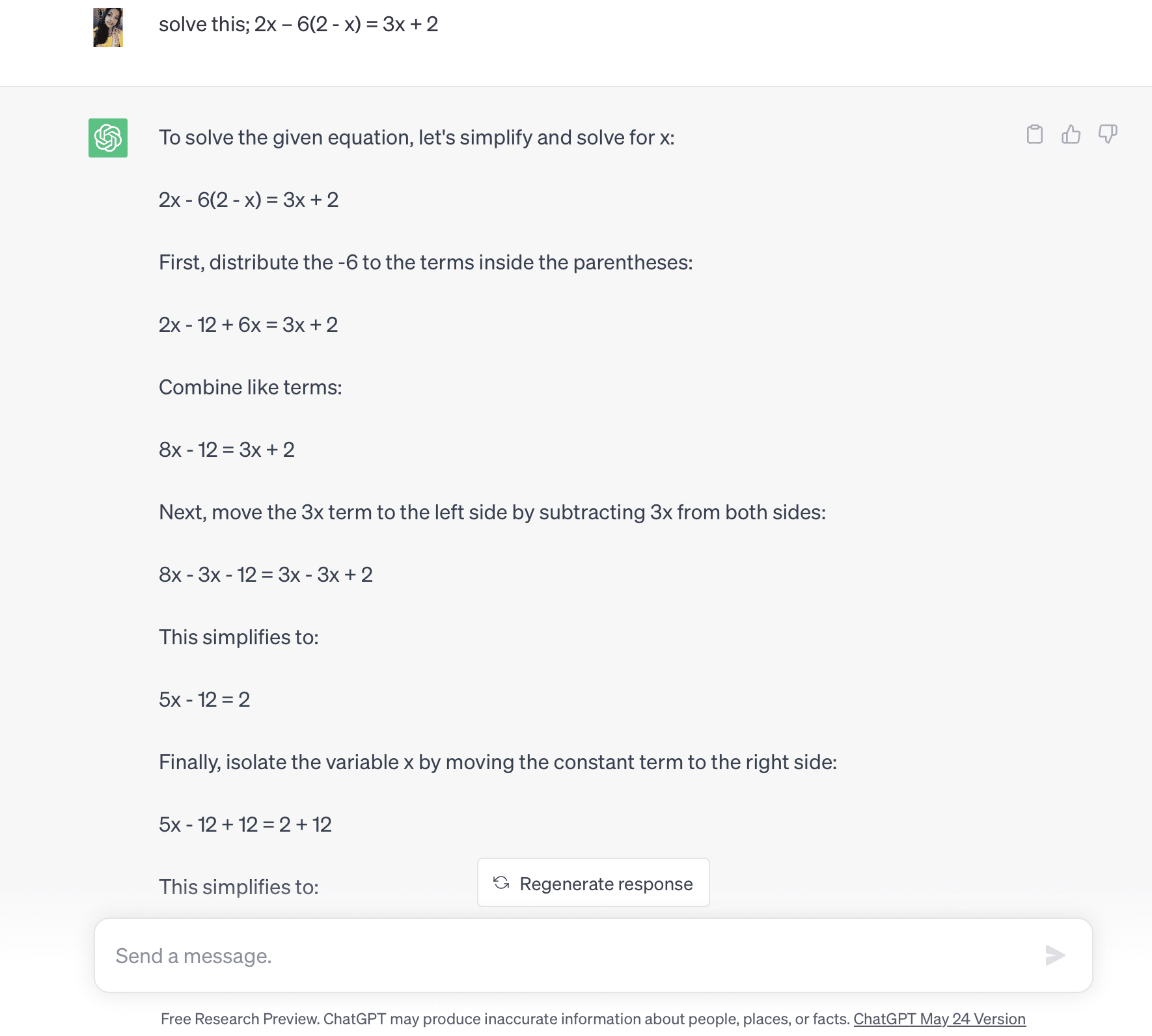Click the equation '5x - 12 = 2'
Image resolution: width=1152 pixels, height=1036 pixels.
pyautogui.click(x=204, y=700)
